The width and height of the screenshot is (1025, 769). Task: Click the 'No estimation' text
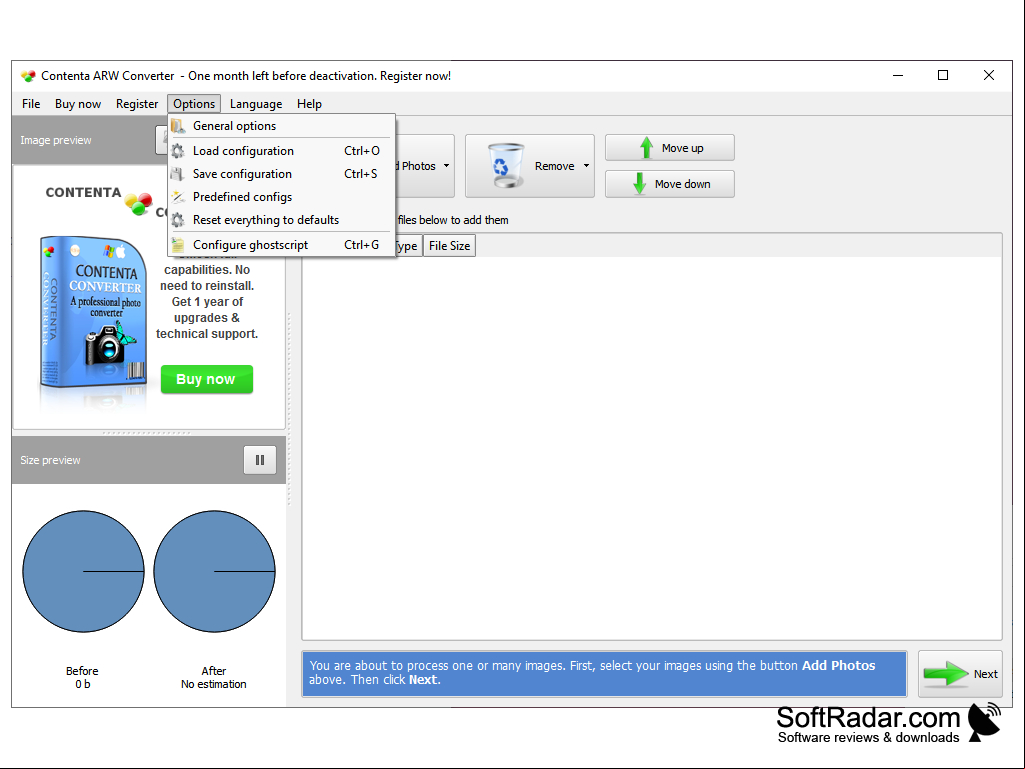point(214,684)
